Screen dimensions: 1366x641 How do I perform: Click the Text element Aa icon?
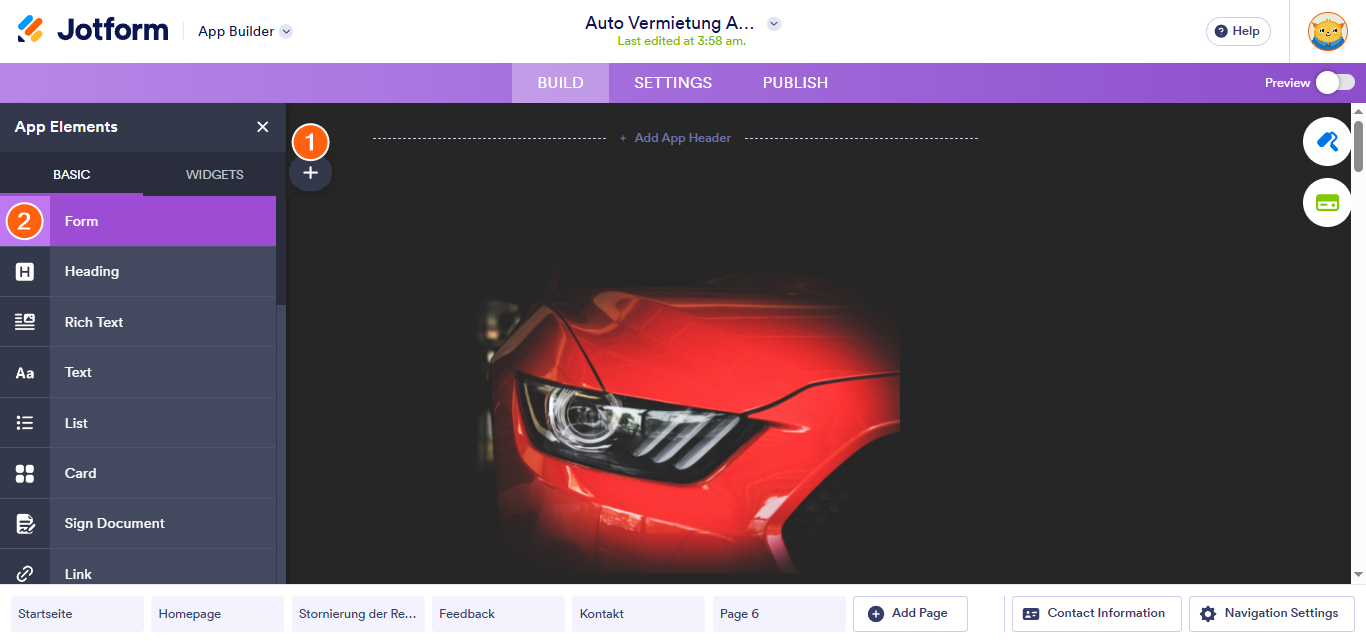pyautogui.click(x=25, y=373)
